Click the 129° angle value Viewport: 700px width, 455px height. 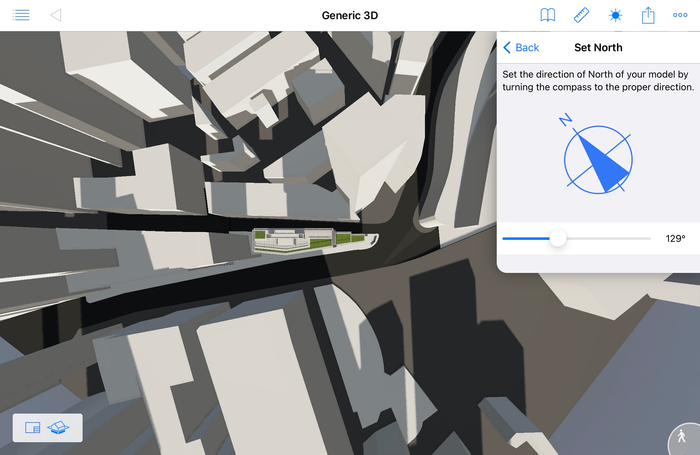(x=675, y=238)
